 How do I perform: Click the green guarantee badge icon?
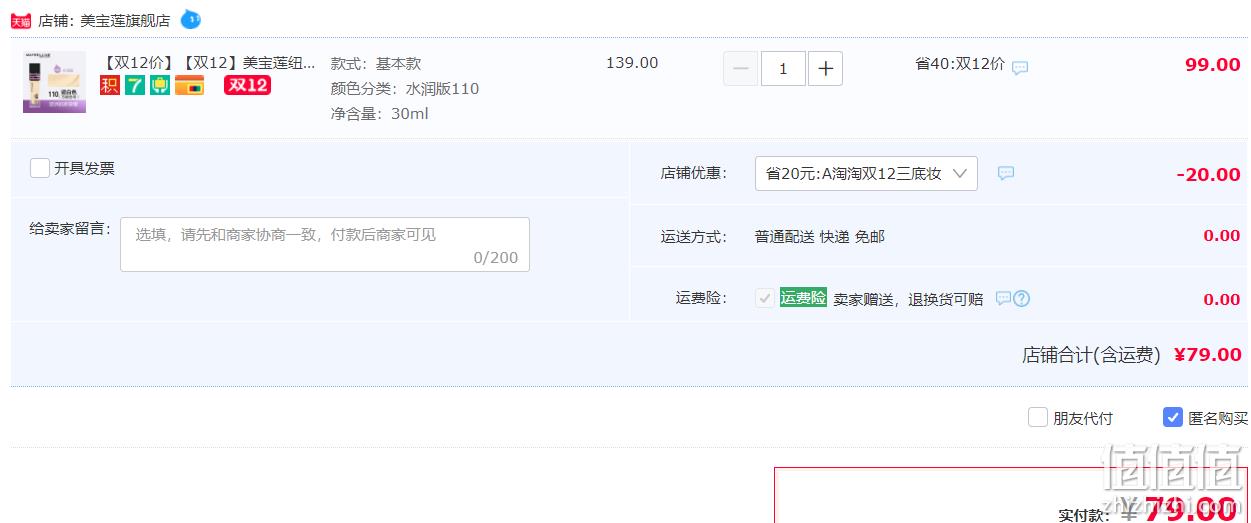(160, 85)
